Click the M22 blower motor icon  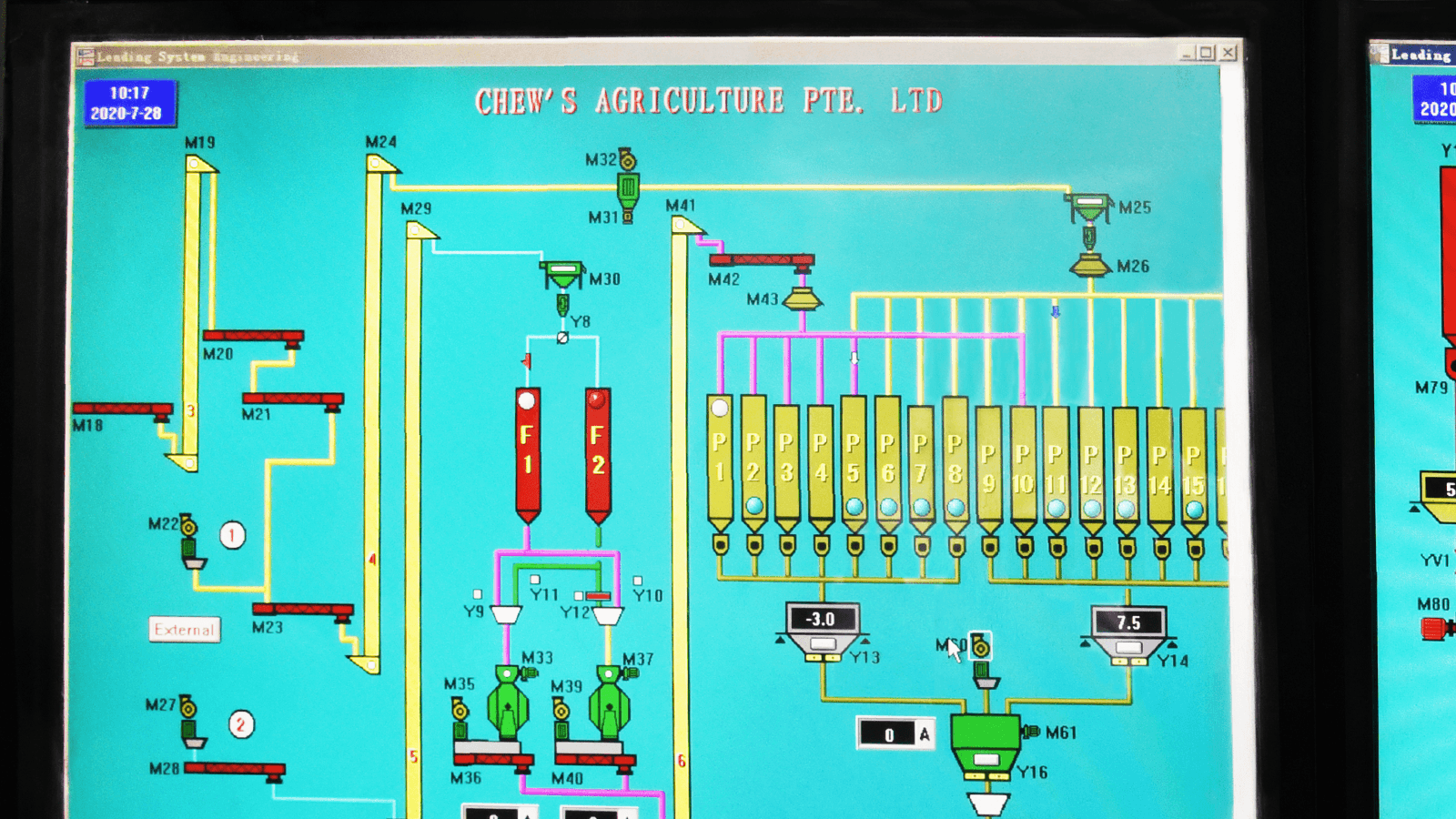189,541
